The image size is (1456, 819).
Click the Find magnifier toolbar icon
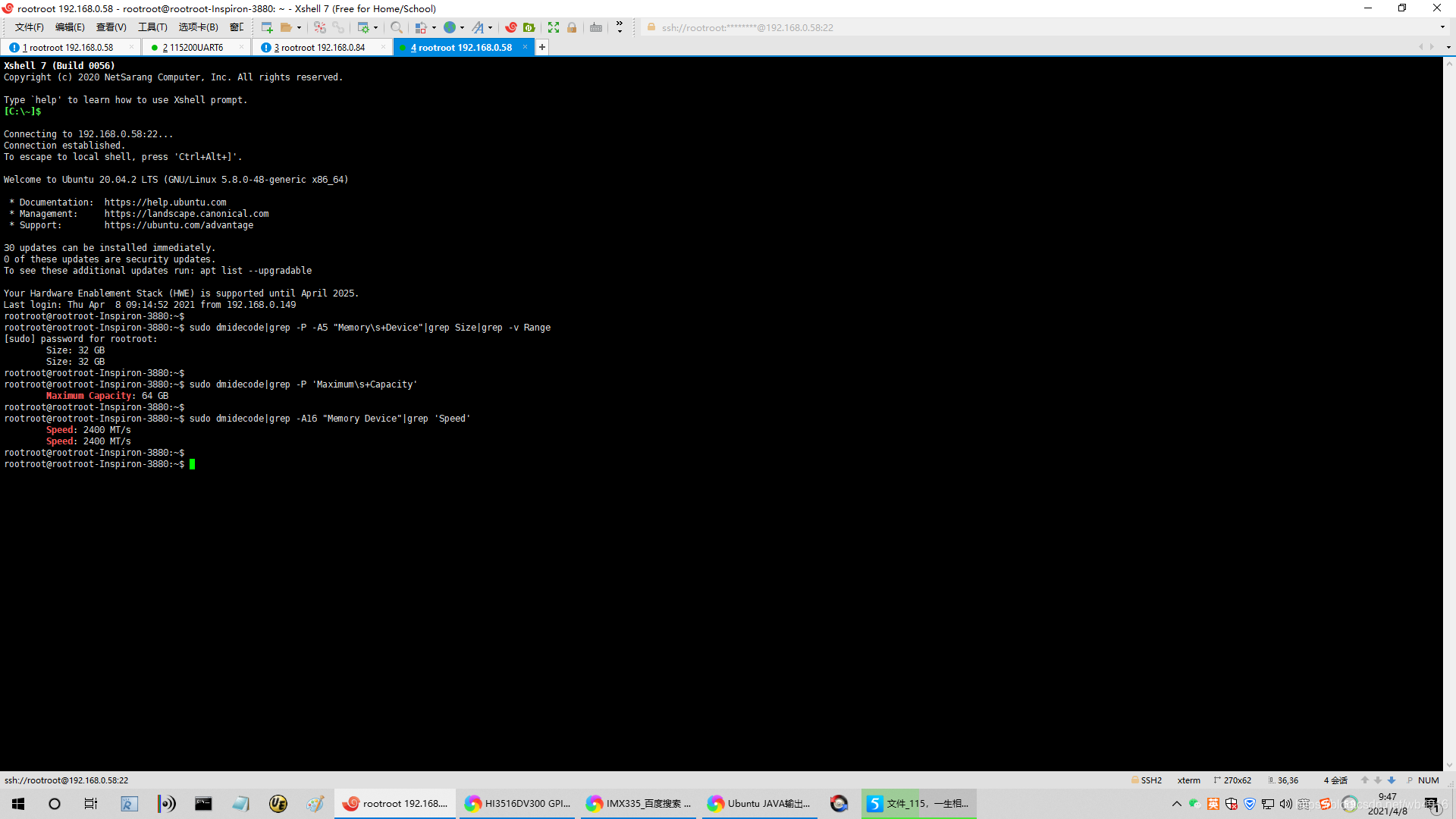396,27
